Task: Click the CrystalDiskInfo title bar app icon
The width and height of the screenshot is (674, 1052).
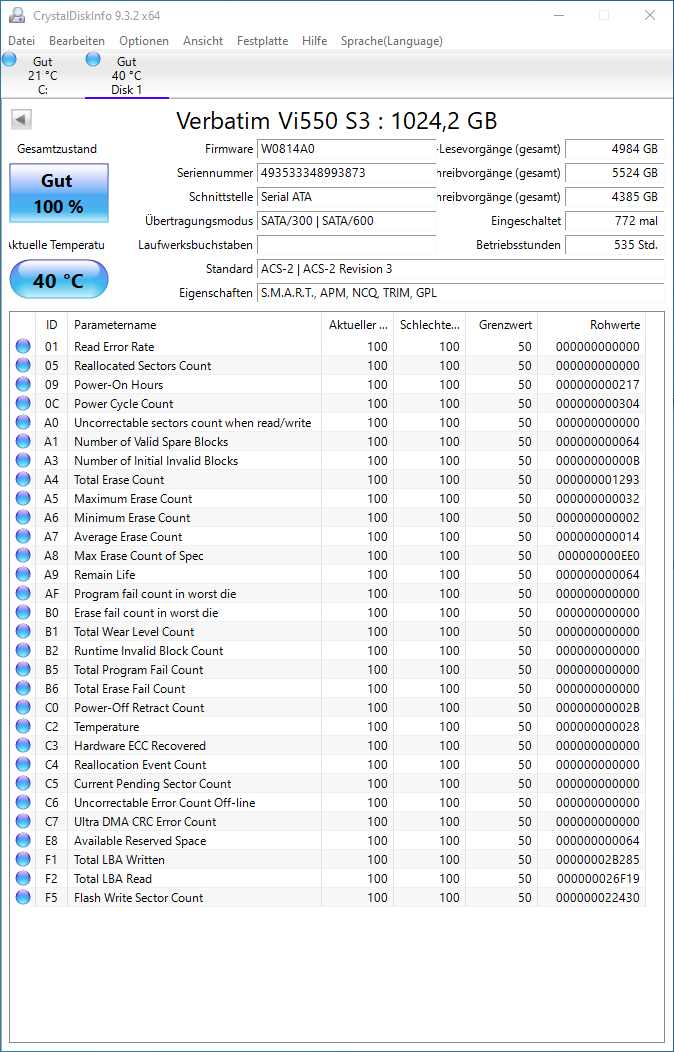Action: pyautogui.click(x=17, y=15)
